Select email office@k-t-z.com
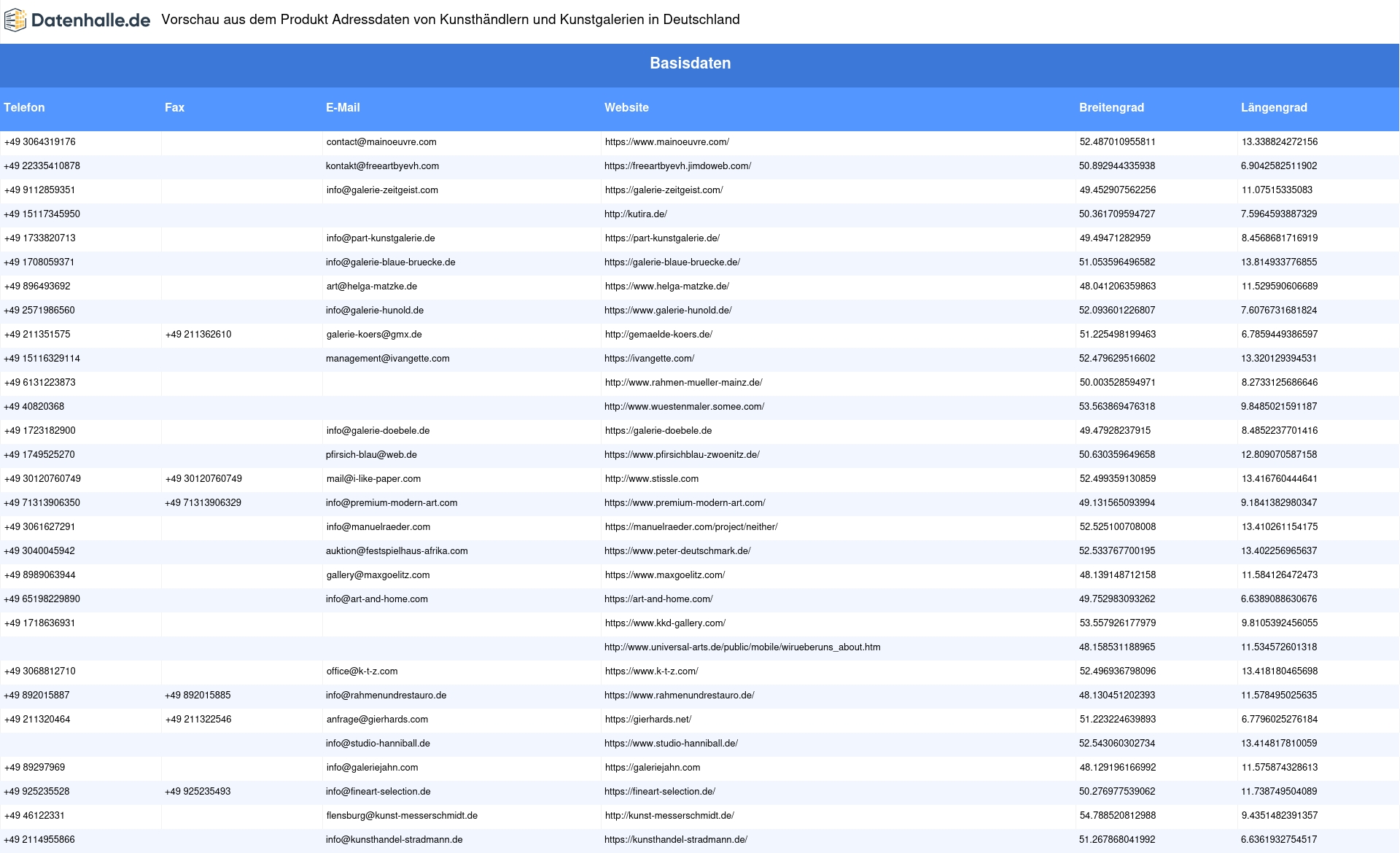Viewport: 1400px width, 853px height. [362, 671]
